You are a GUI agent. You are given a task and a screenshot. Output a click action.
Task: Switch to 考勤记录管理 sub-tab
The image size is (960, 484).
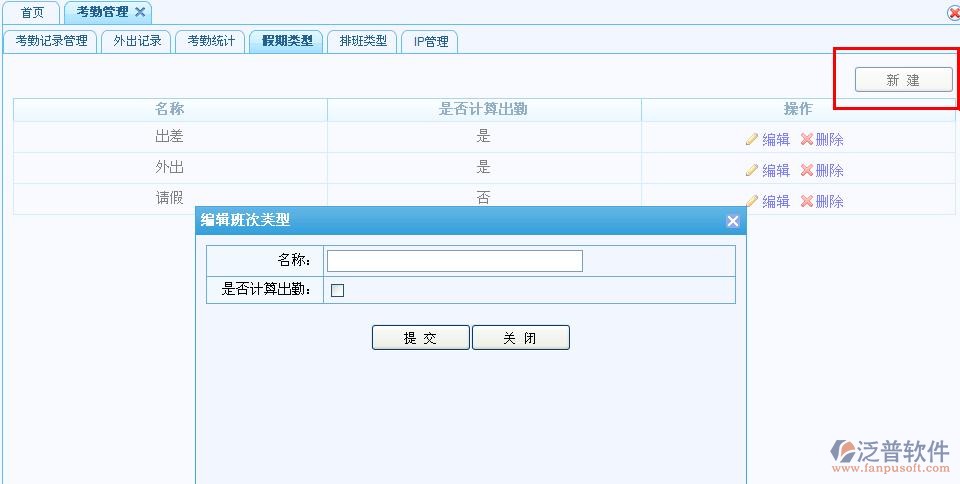[51, 41]
